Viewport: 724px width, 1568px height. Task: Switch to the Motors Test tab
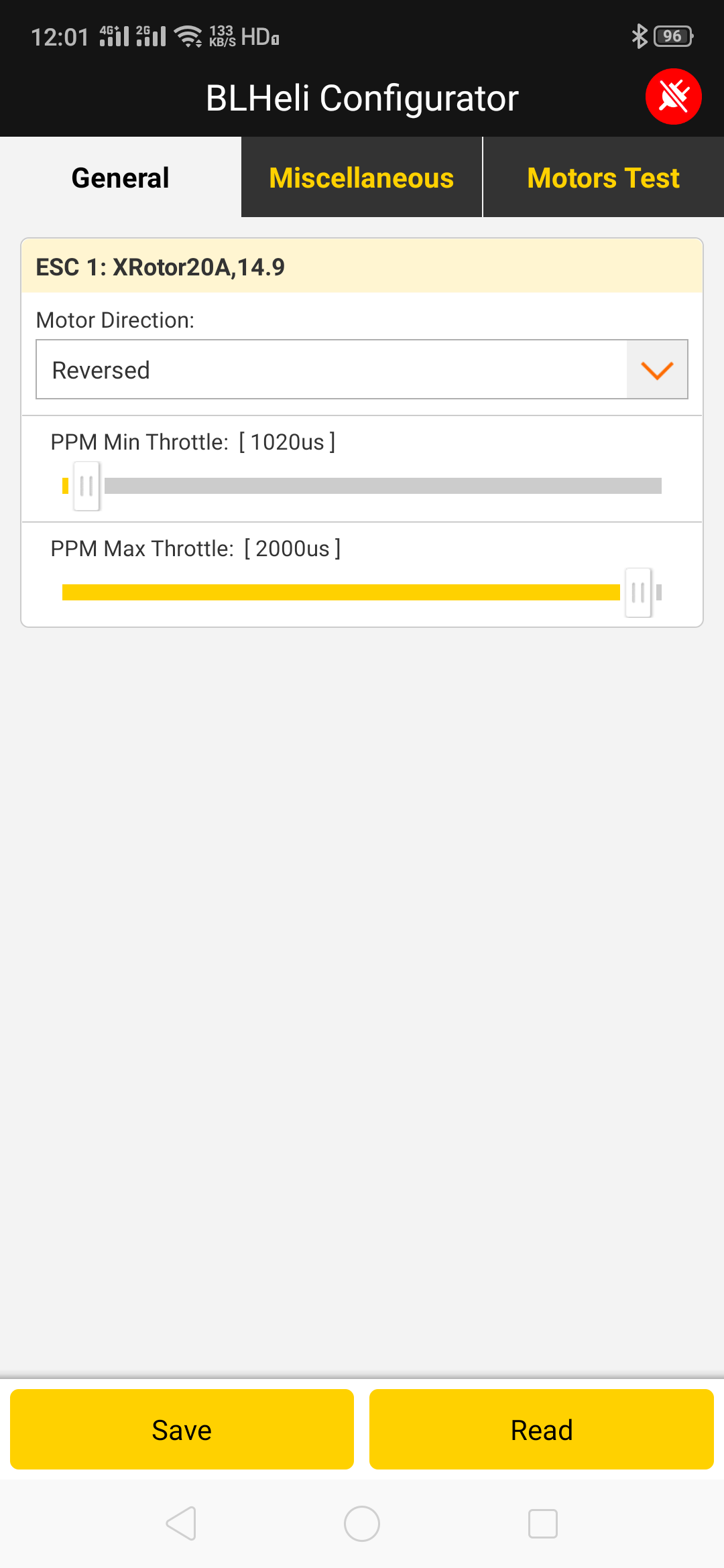click(603, 178)
